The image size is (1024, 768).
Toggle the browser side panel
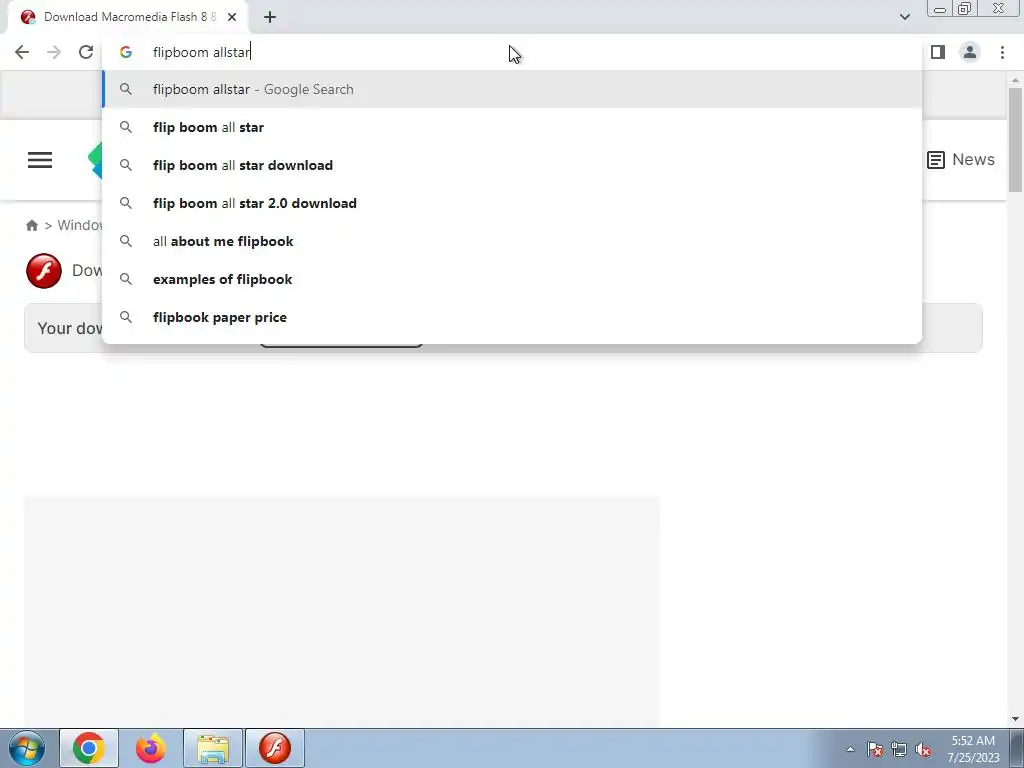tap(938, 52)
